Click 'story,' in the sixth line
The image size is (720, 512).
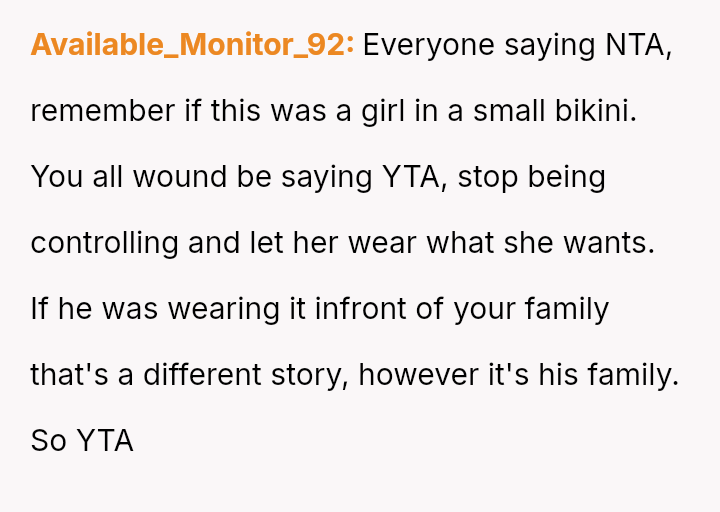pyautogui.click(x=310, y=376)
